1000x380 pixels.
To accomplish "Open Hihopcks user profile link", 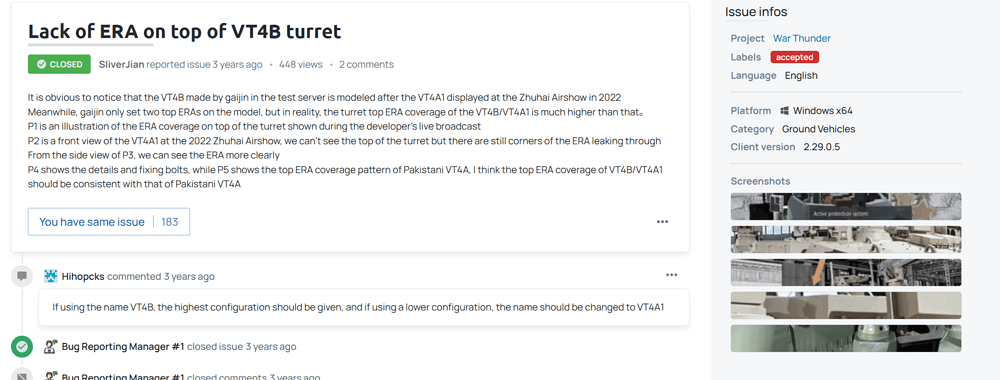I will (x=83, y=277).
